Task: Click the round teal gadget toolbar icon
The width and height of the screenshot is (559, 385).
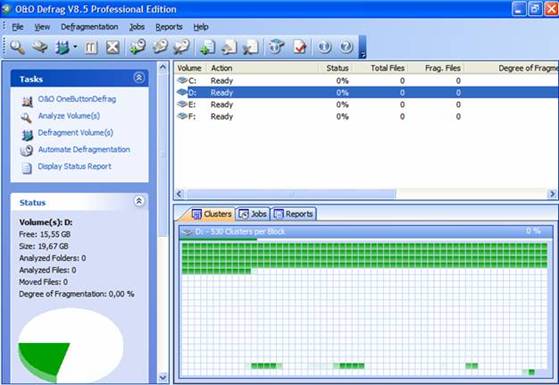Action: [x=277, y=47]
